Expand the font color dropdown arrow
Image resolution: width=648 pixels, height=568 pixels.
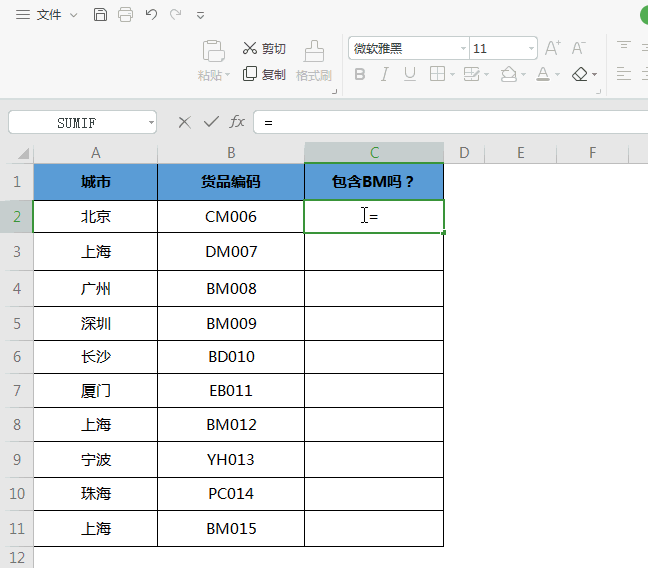pos(557,75)
